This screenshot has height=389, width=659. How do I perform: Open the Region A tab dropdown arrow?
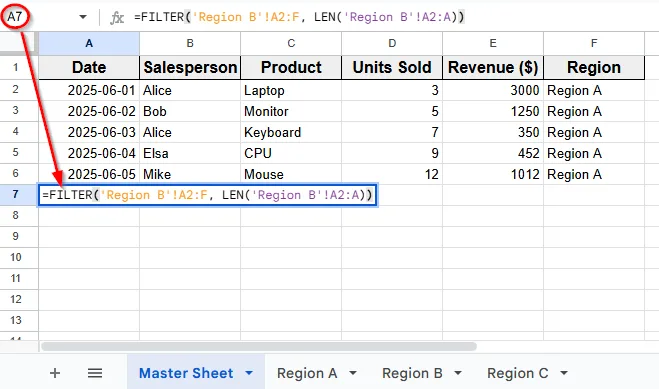tap(353, 373)
